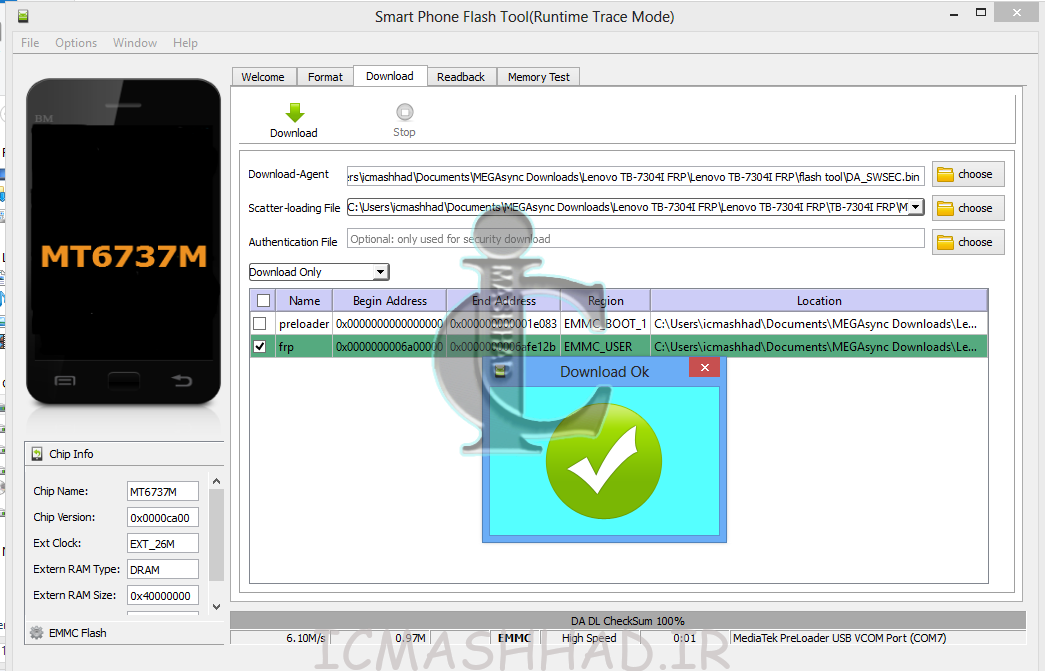Image resolution: width=1045 pixels, height=671 pixels.
Task: Click the Chip Info panel icon
Action: coord(37,454)
